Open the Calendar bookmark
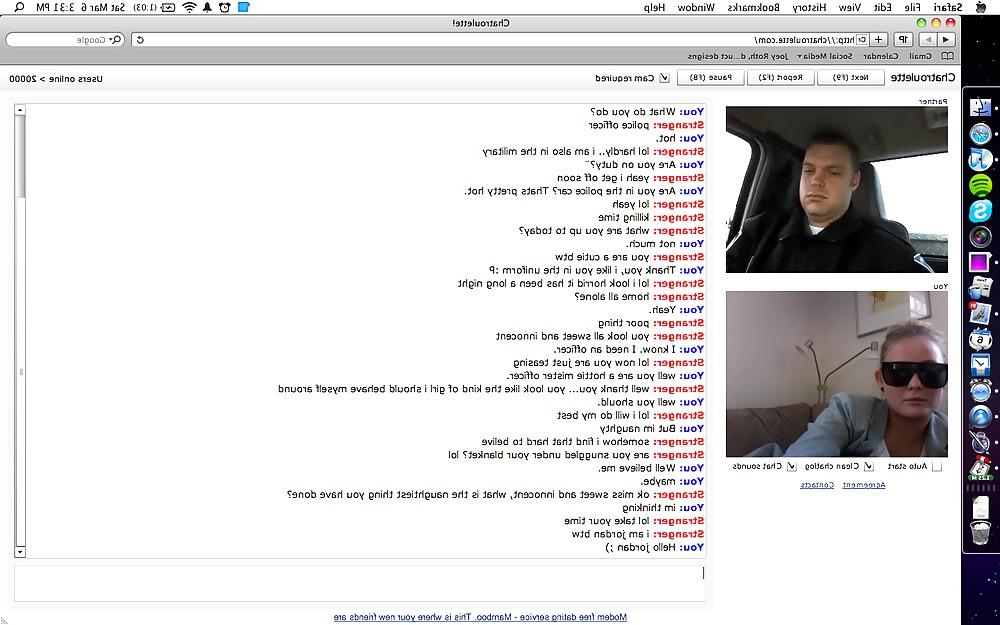Screen dimensions: 1000x625 coord(881,56)
